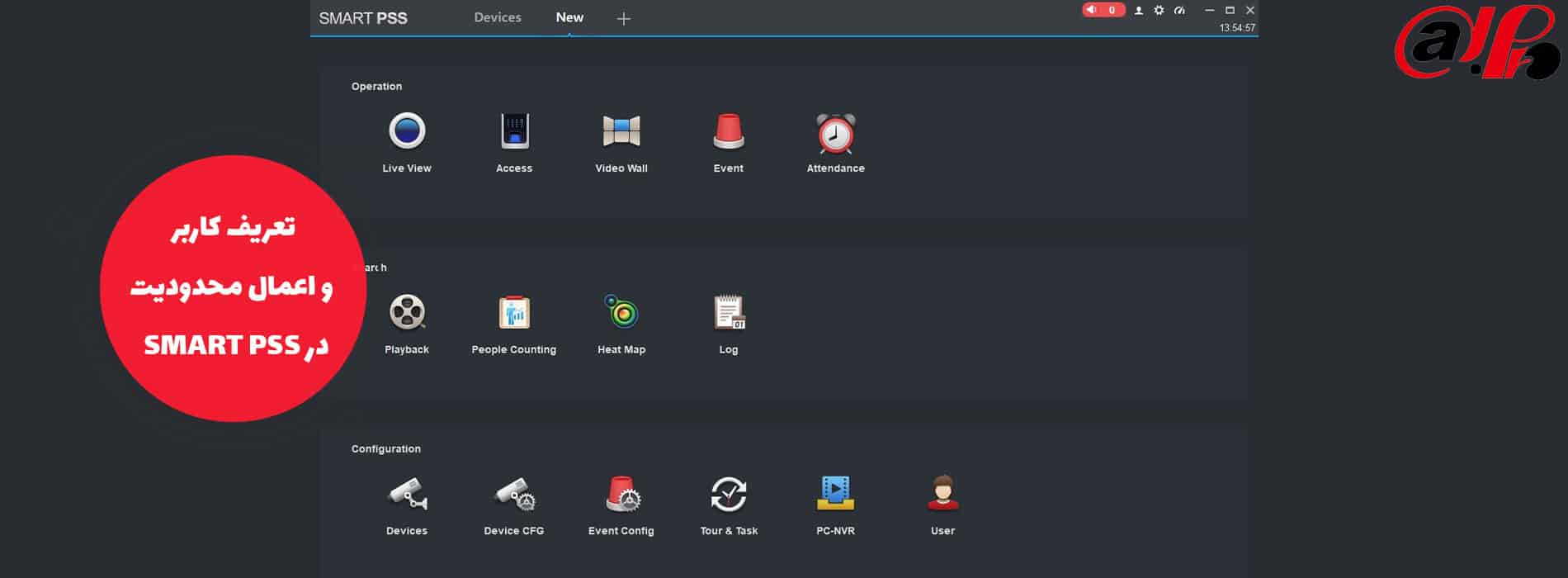Add a new tab with plus button
This screenshot has width=1568, height=578.
click(x=624, y=18)
